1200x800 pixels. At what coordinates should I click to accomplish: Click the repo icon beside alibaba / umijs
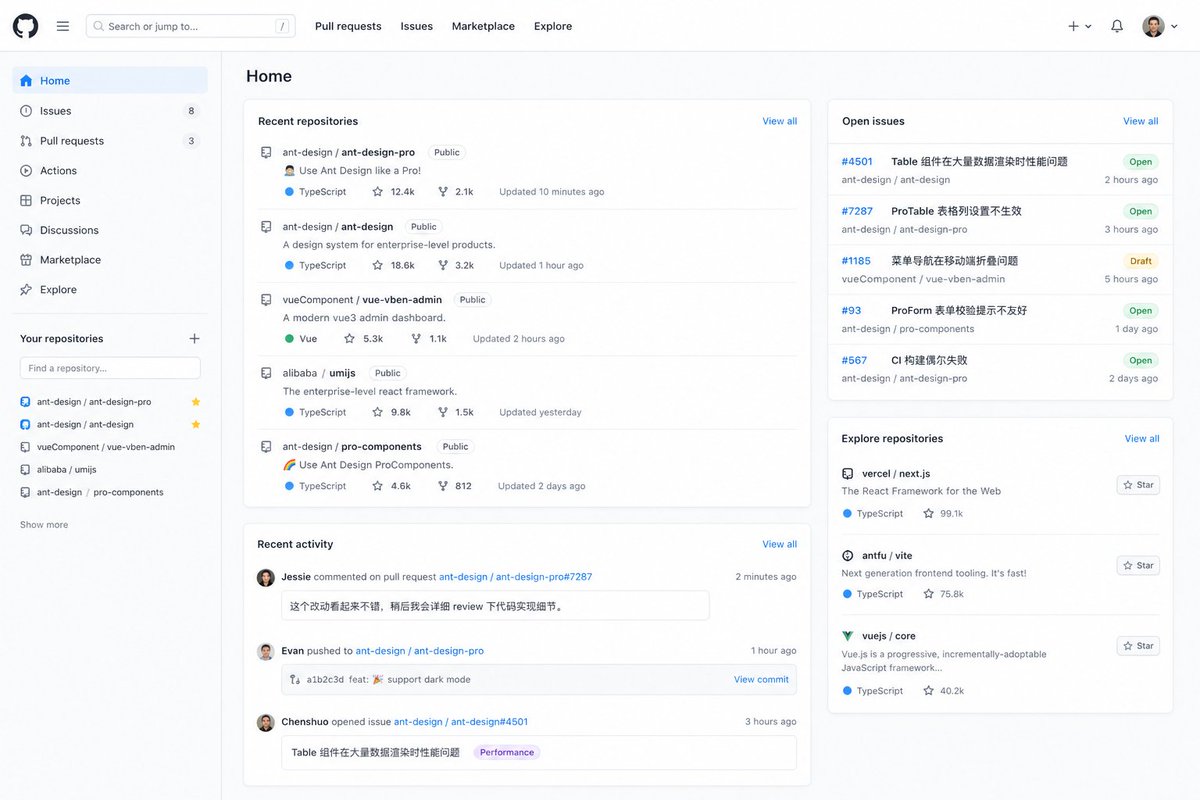point(266,373)
